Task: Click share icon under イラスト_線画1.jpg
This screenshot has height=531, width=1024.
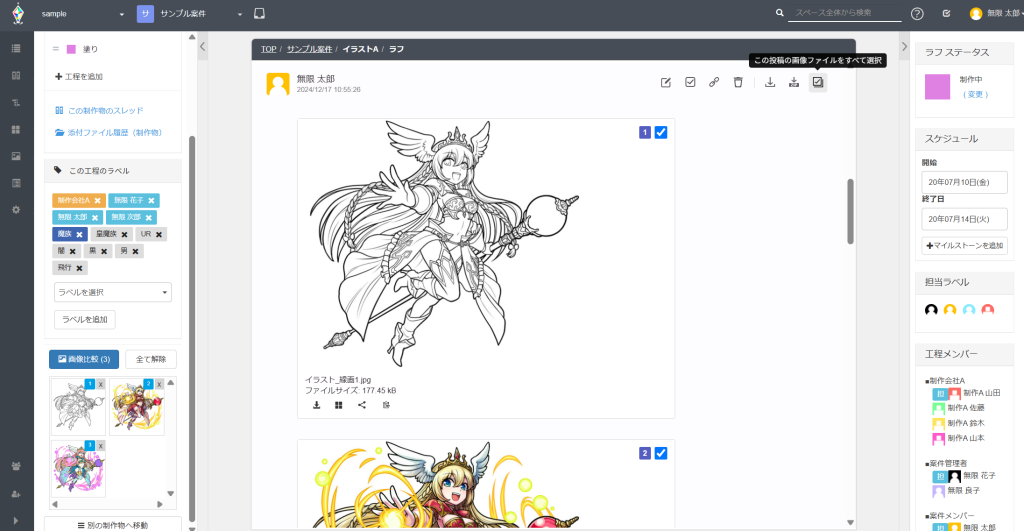Action: click(x=362, y=405)
